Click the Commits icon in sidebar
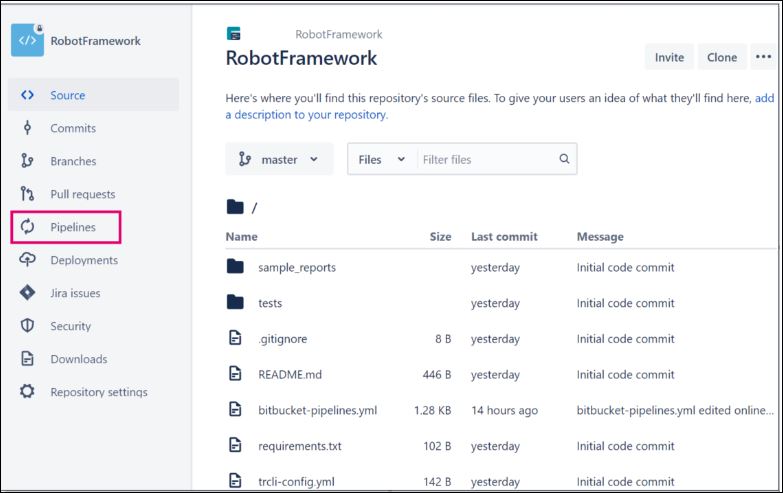The height and width of the screenshot is (493, 783). [28, 128]
